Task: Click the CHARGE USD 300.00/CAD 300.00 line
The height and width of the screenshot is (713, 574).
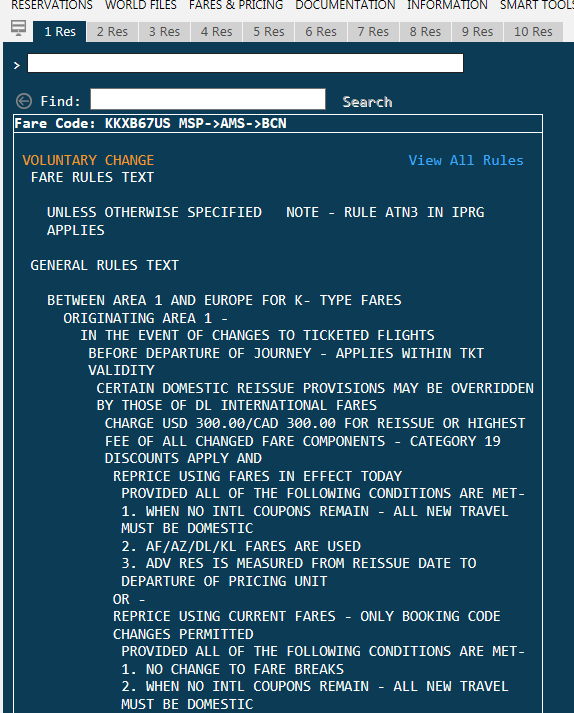Action: pos(315,423)
